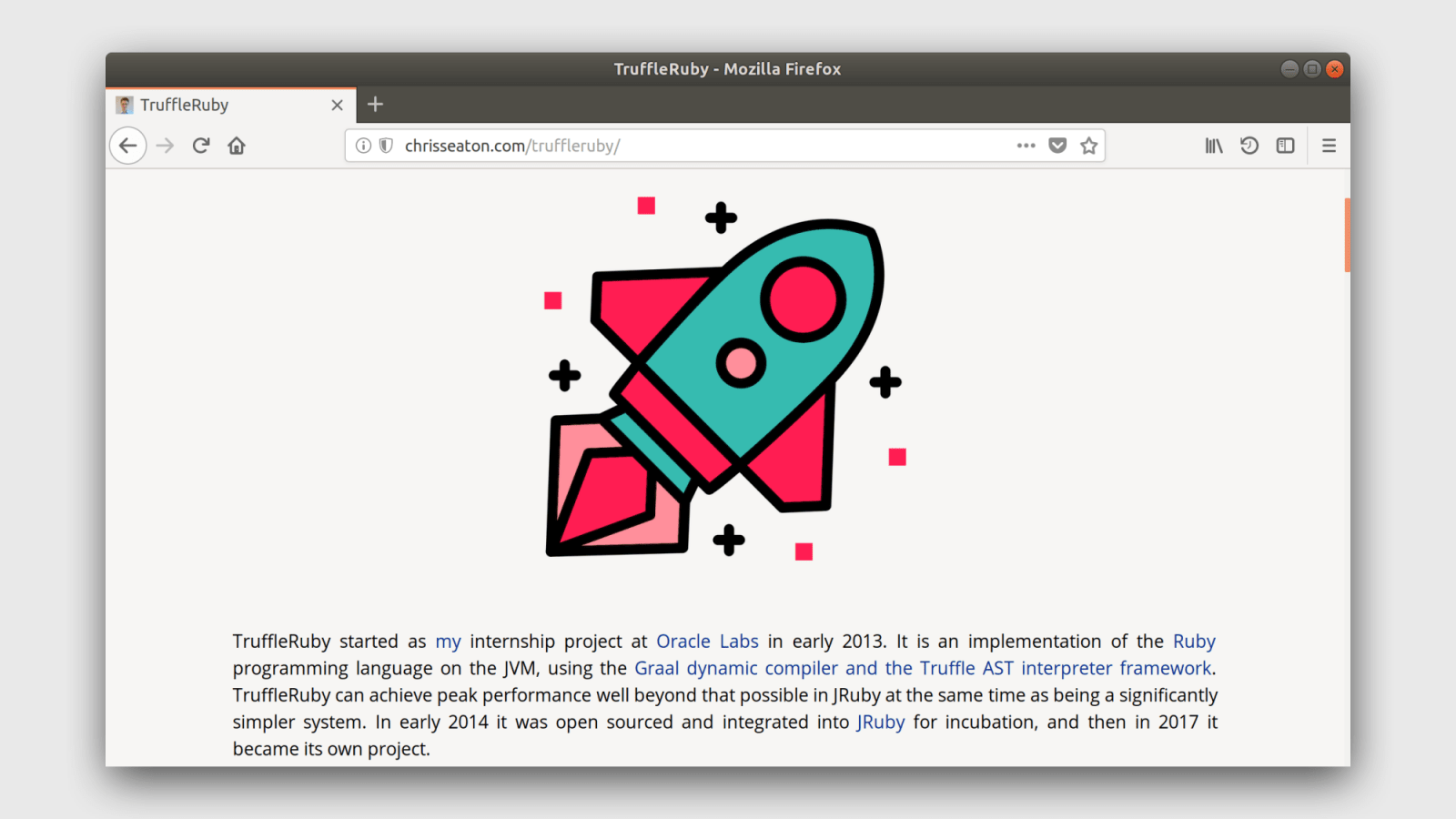Reload the current page
The image size is (1456, 819).
coord(201,146)
